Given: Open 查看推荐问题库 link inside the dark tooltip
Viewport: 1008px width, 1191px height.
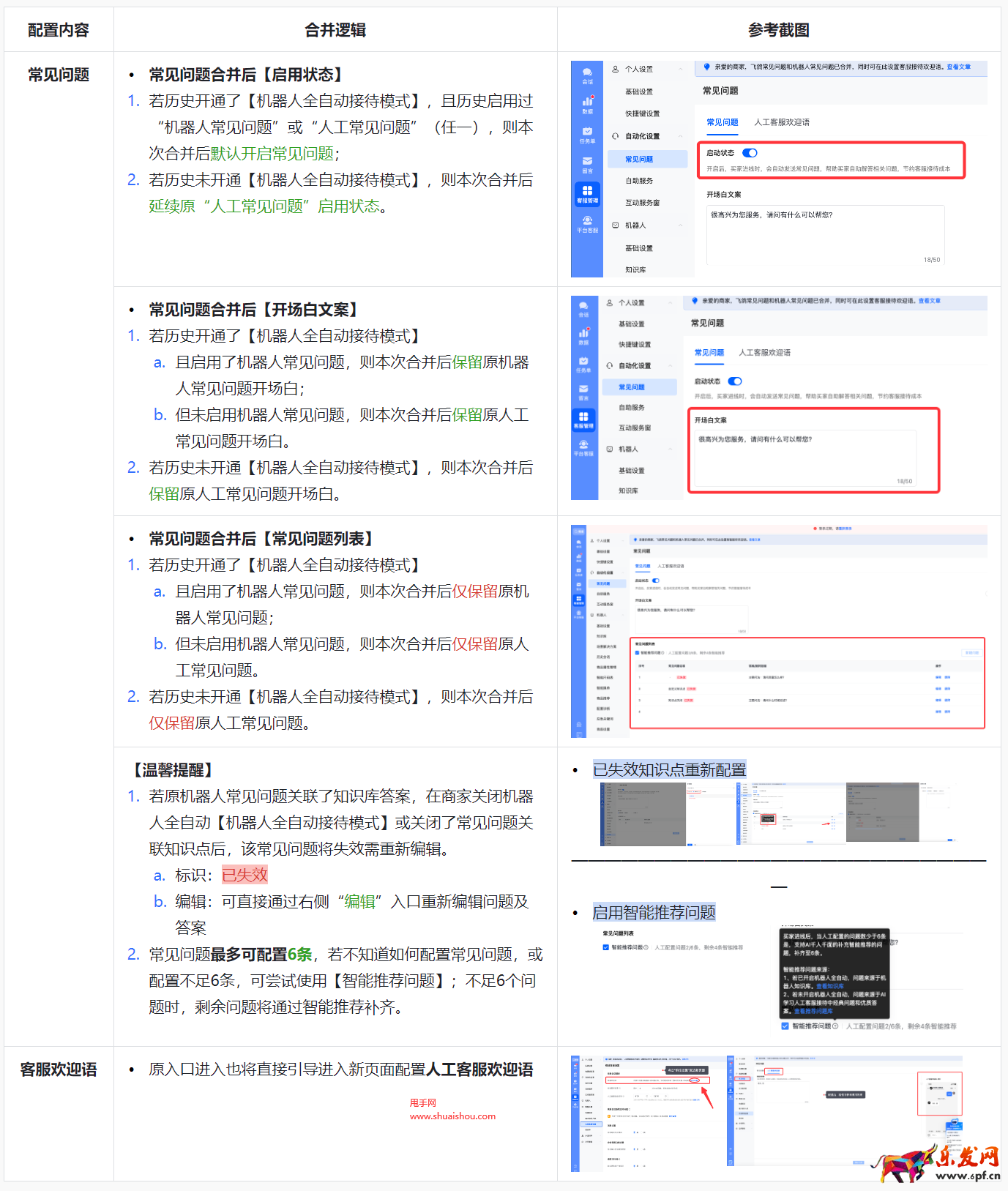Looking at the screenshot, I should pyautogui.click(x=813, y=1011).
